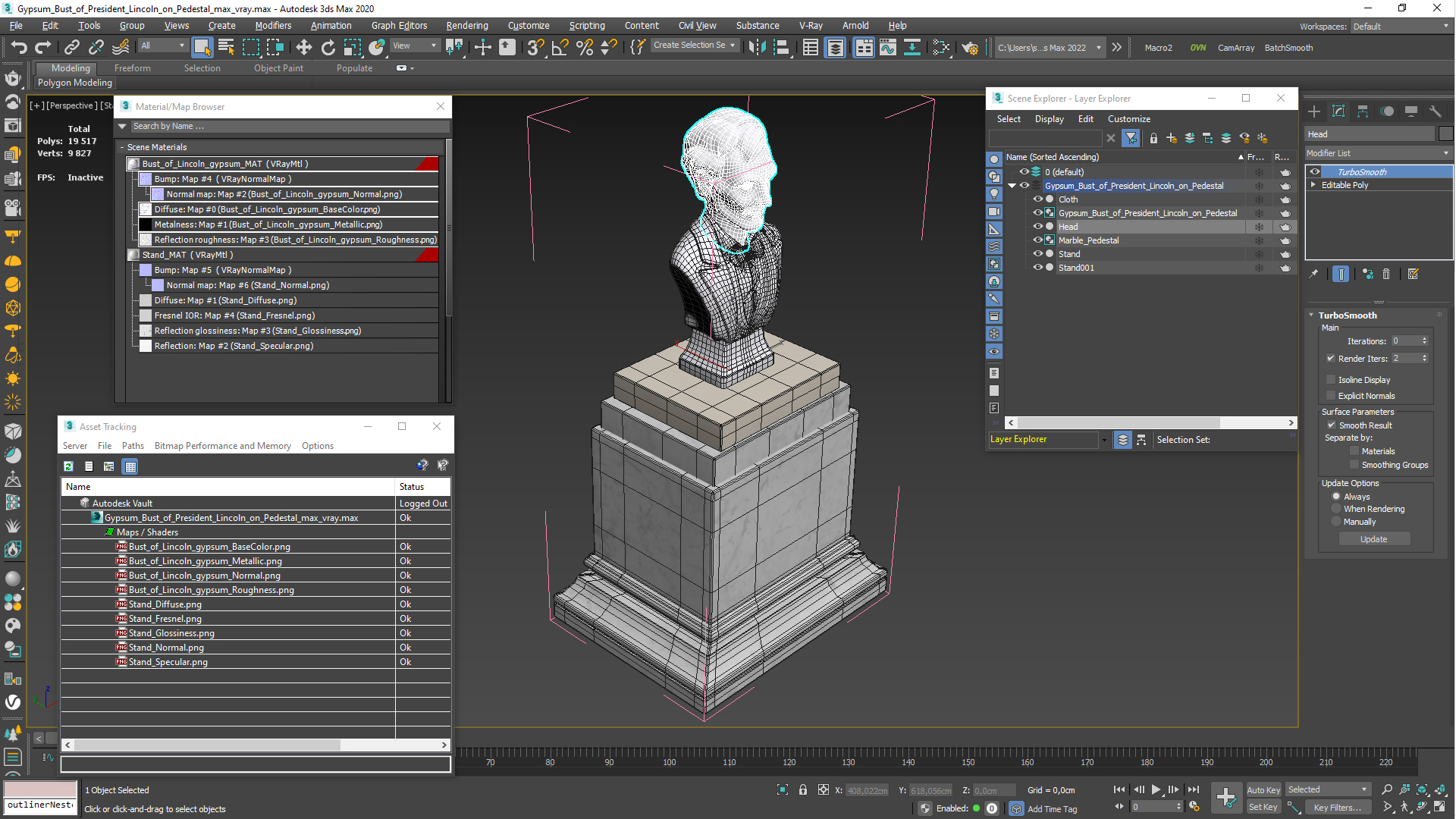
Task: Enable the Isoline Display checkbox
Action: pos(1331,380)
